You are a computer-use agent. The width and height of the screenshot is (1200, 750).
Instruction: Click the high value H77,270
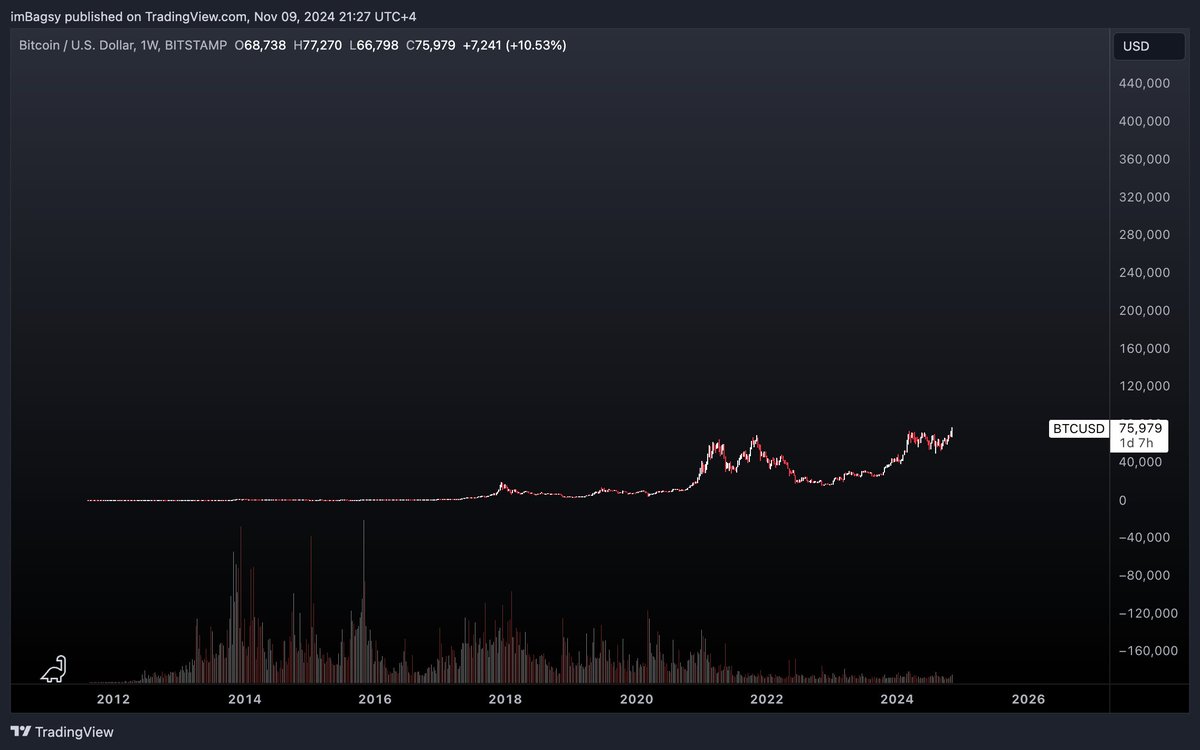(317, 45)
